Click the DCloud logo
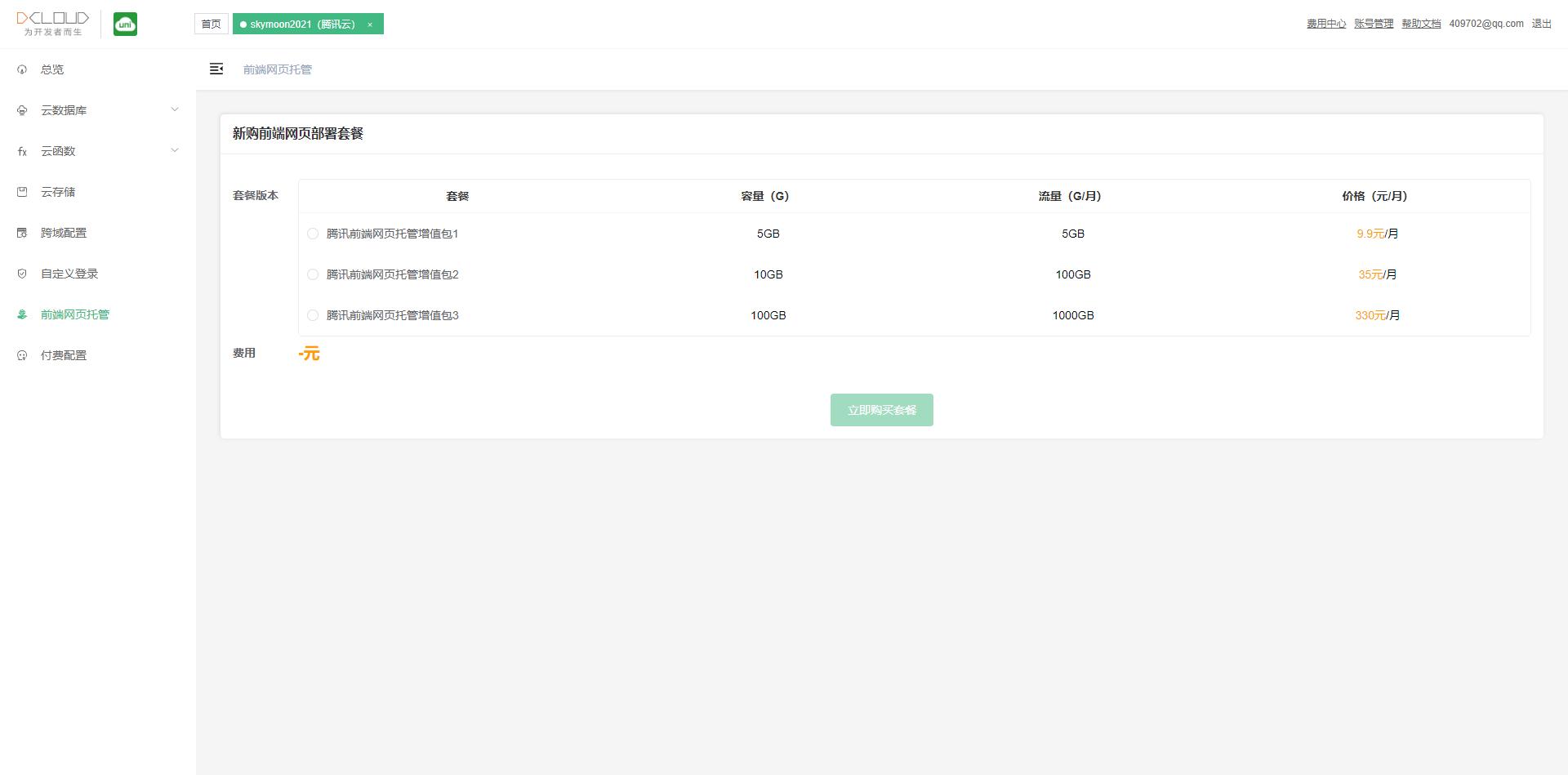This screenshot has width=1568, height=775. 52,24
